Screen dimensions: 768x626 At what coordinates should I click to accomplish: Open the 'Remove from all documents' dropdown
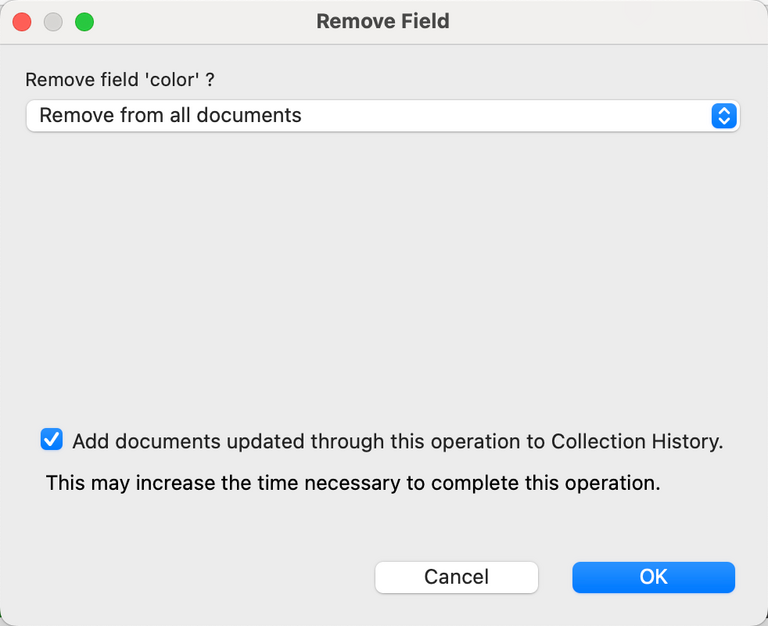(x=382, y=116)
